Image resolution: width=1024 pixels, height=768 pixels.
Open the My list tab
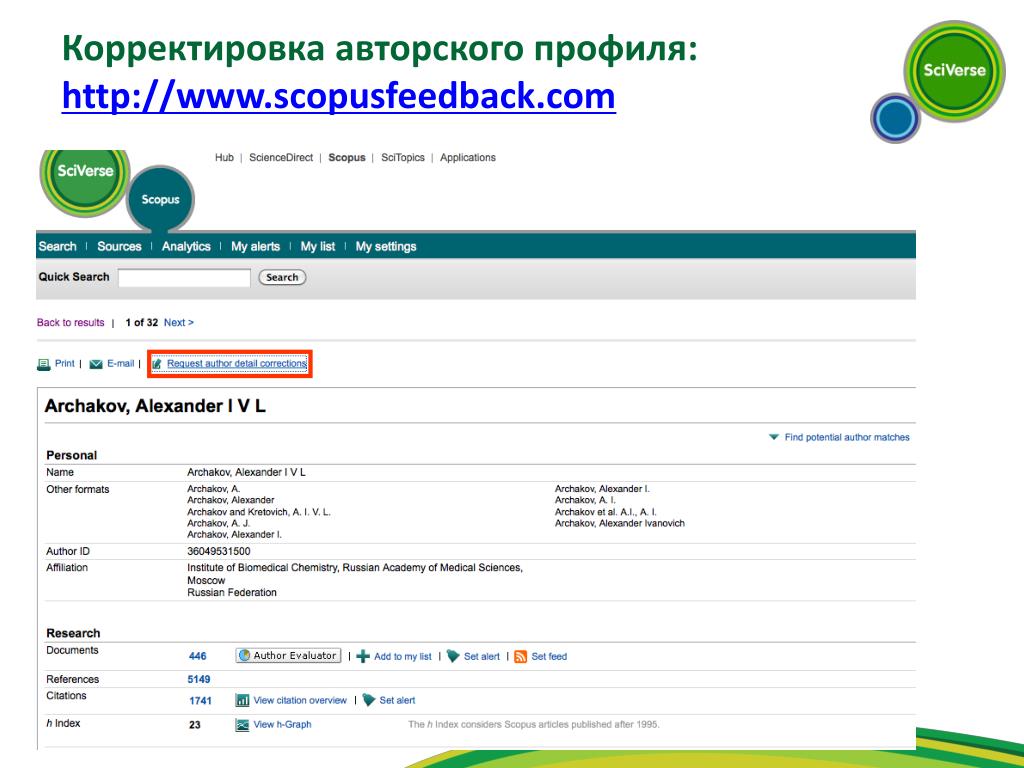click(x=317, y=246)
